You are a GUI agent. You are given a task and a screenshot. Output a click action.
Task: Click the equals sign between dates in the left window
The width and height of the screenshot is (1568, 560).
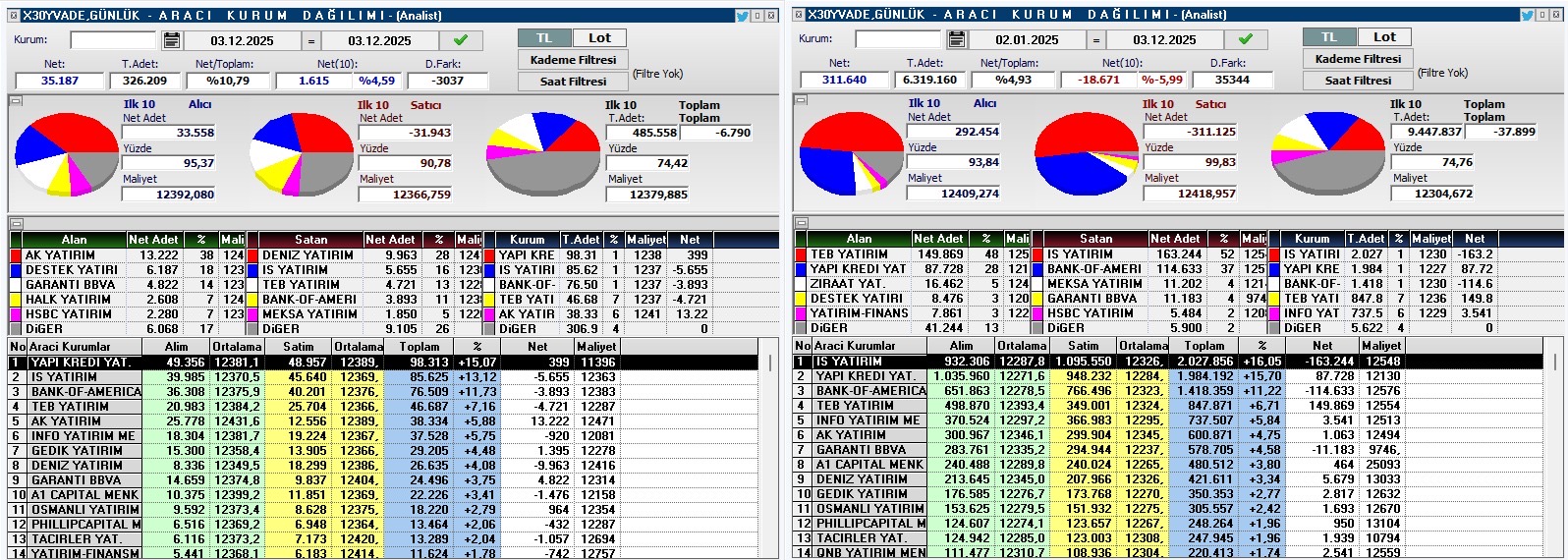(x=311, y=40)
